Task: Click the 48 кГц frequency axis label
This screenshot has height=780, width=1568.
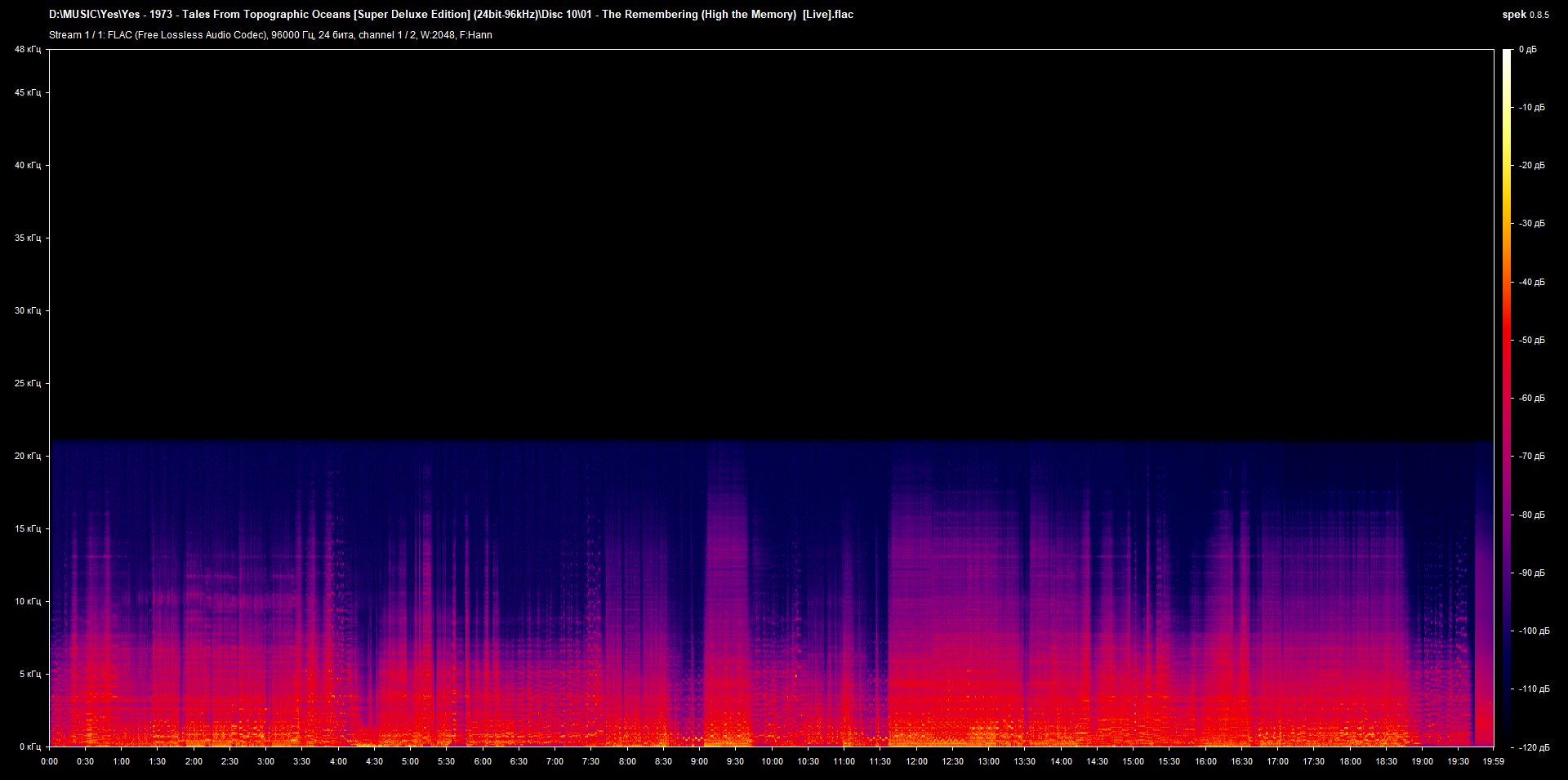Action: click(28, 49)
